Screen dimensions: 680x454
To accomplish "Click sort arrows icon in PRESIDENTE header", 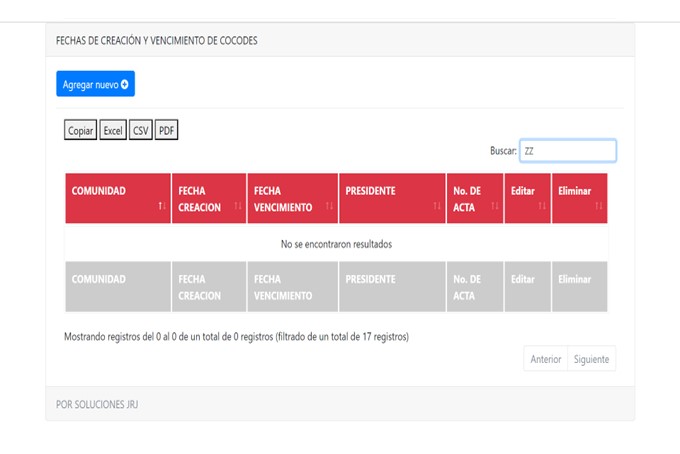I will coord(437,206).
